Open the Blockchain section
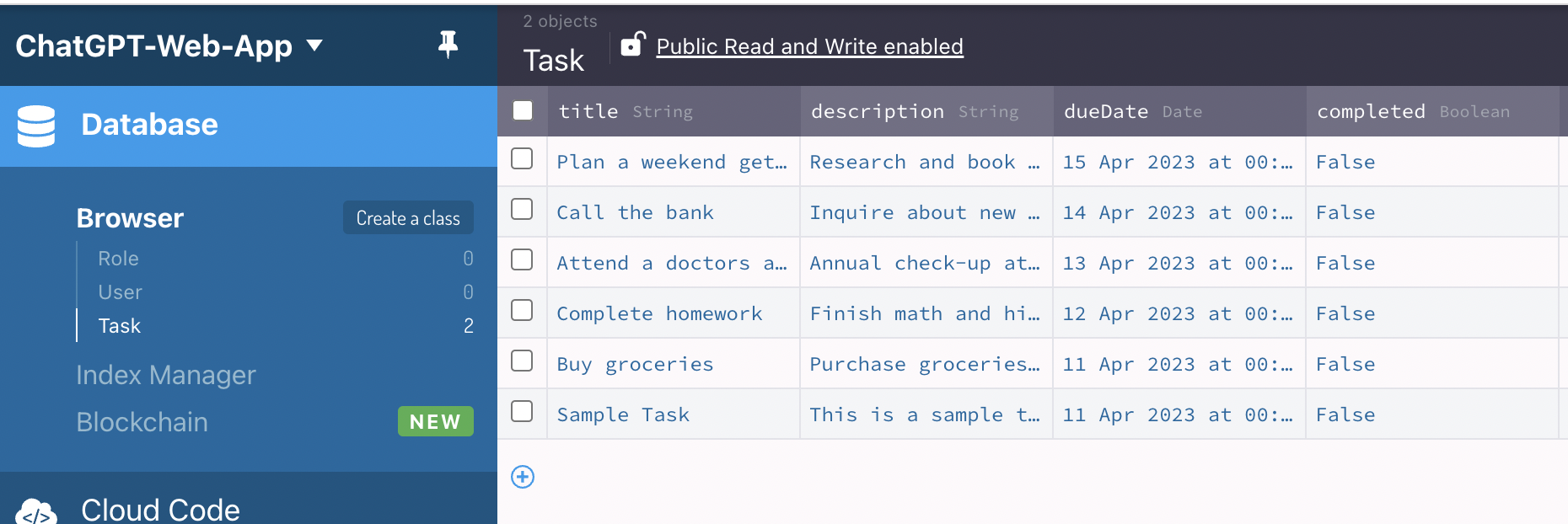Image resolution: width=1568 pixels, height=524 pixels. coord(142,422)
